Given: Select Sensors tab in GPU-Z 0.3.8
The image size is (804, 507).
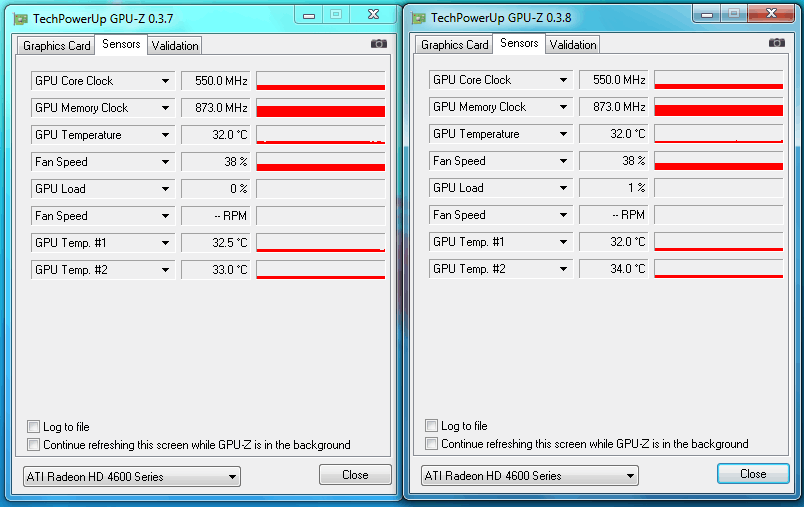Looking at the screenshot, I should 519,43.
